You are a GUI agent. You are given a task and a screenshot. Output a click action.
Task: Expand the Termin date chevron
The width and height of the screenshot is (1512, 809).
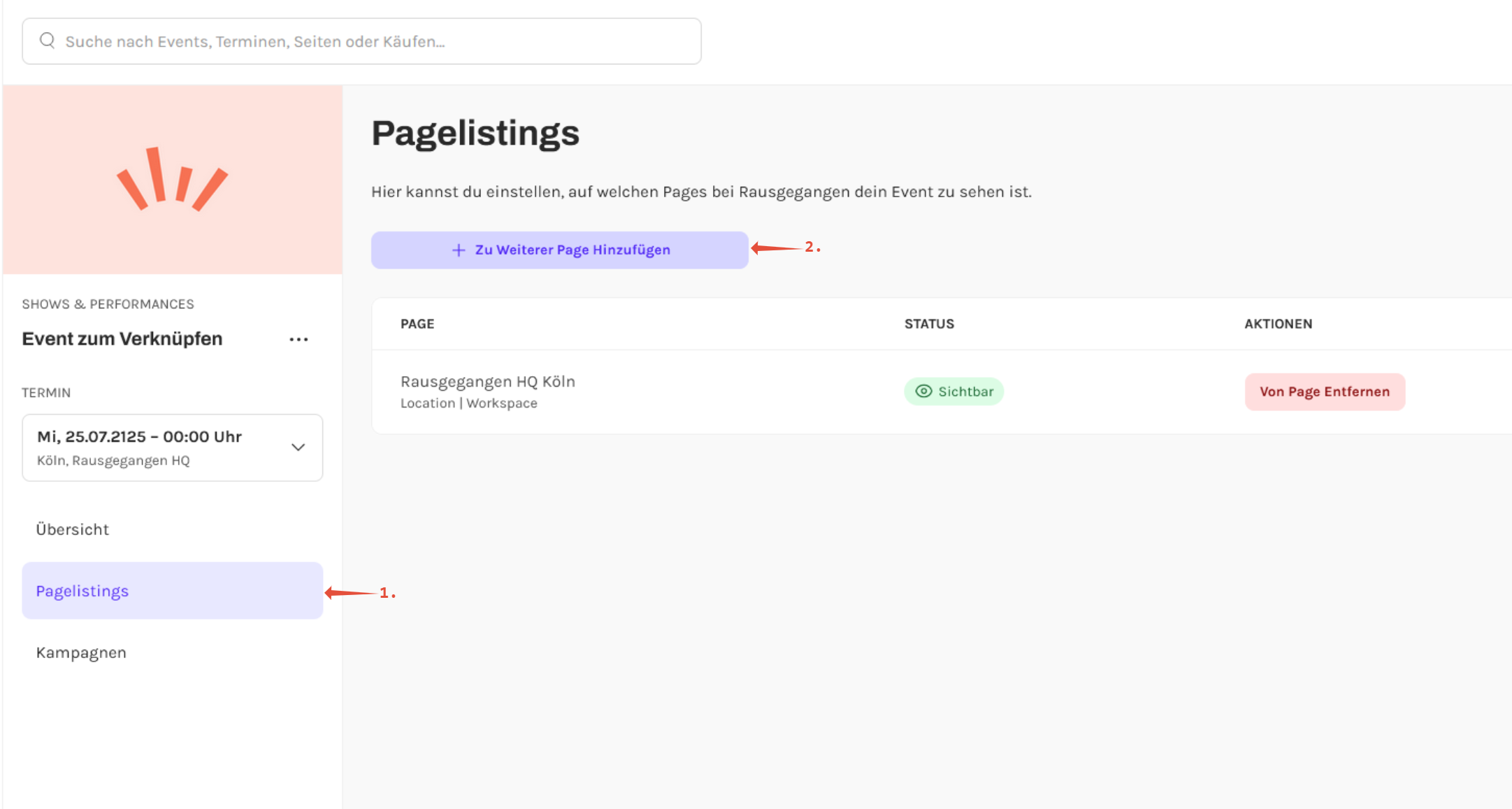coord(298,448)
